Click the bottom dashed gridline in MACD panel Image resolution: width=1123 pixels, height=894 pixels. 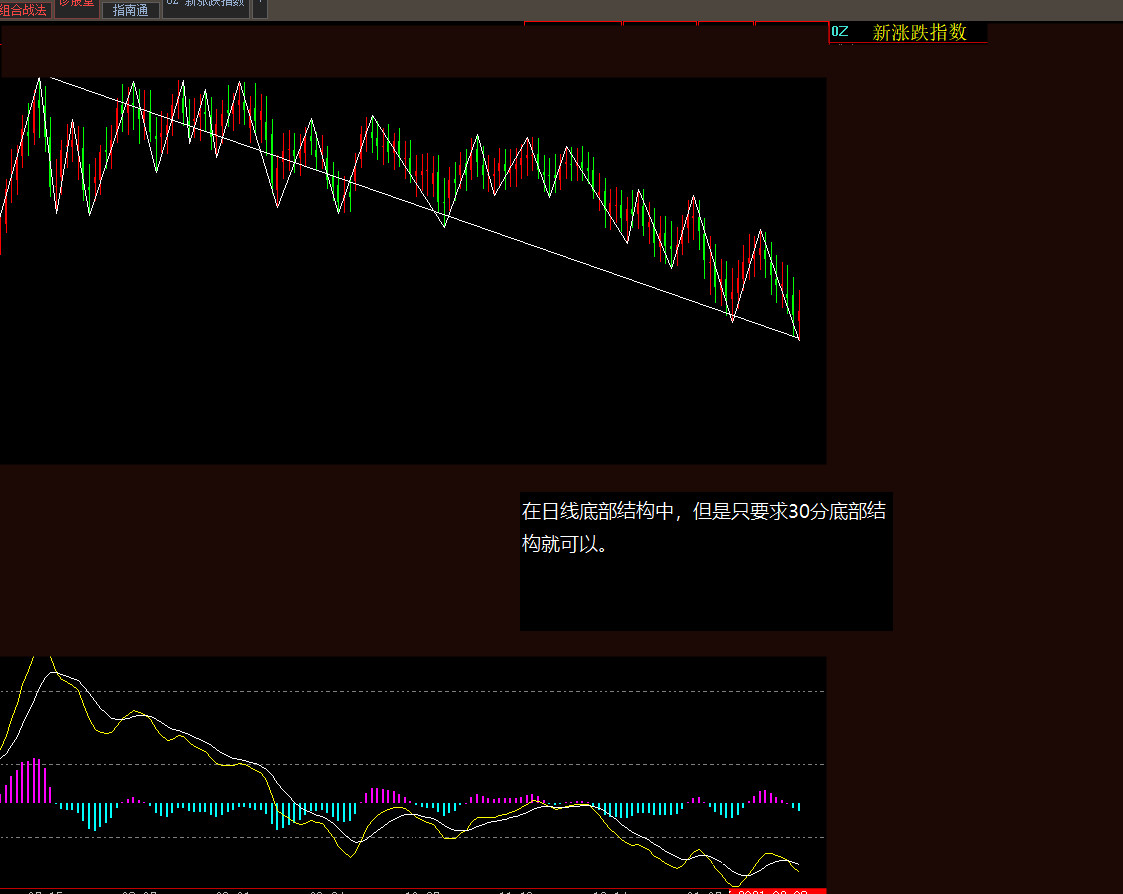click(x=400, y=837)
